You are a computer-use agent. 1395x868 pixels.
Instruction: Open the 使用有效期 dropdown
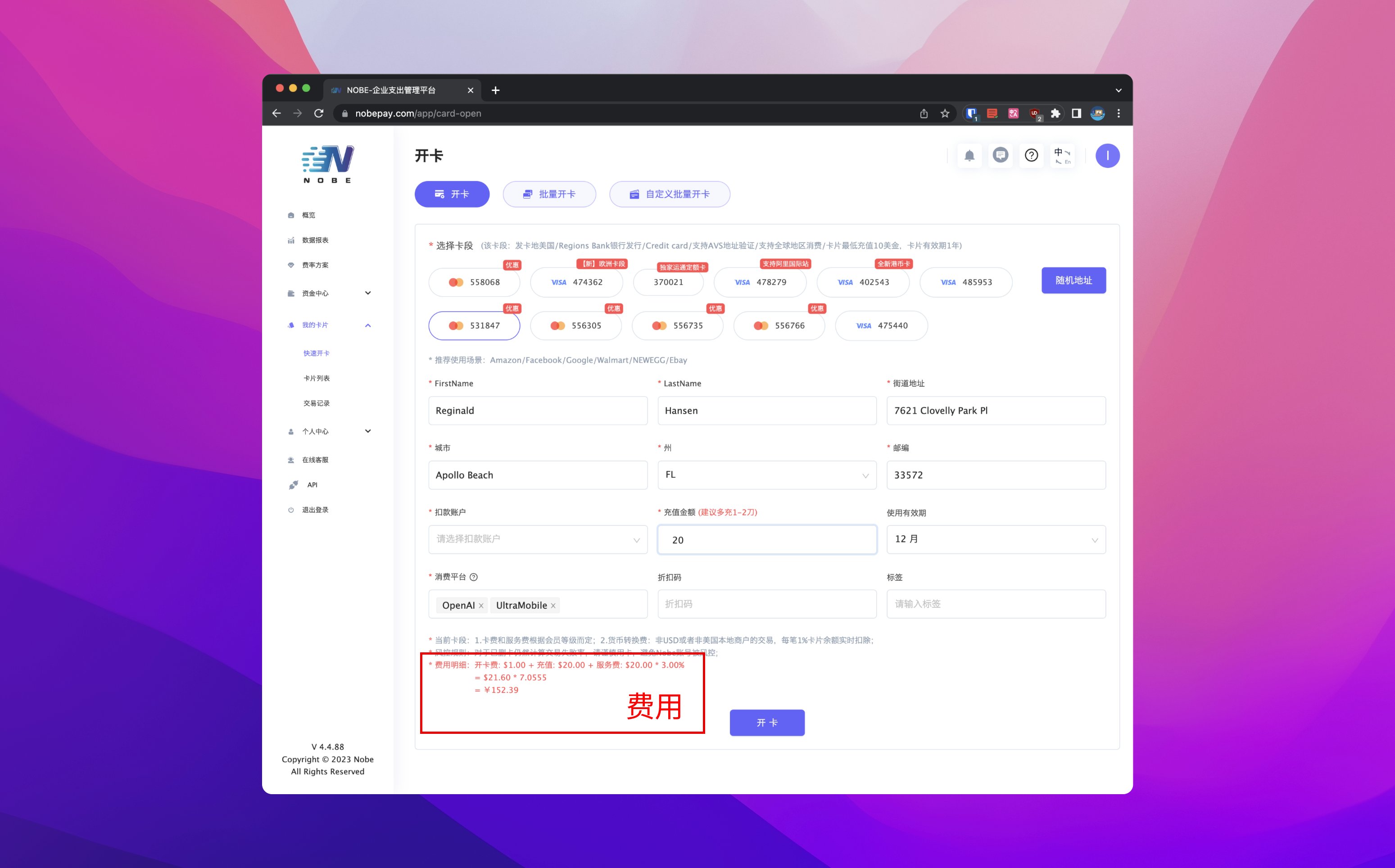[996, 540]
